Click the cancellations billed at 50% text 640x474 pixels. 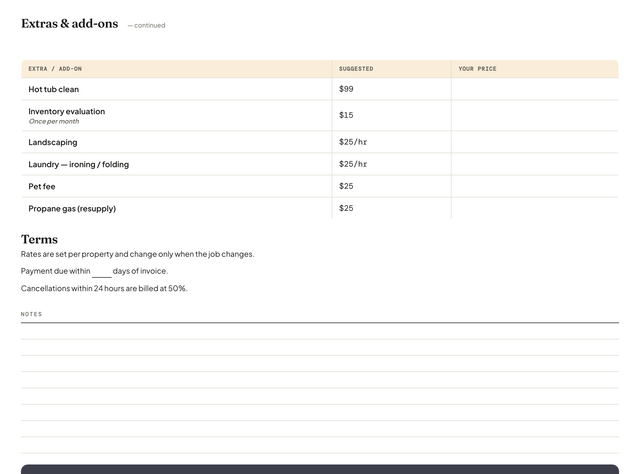pyautogui.click(x=104, y=288)
